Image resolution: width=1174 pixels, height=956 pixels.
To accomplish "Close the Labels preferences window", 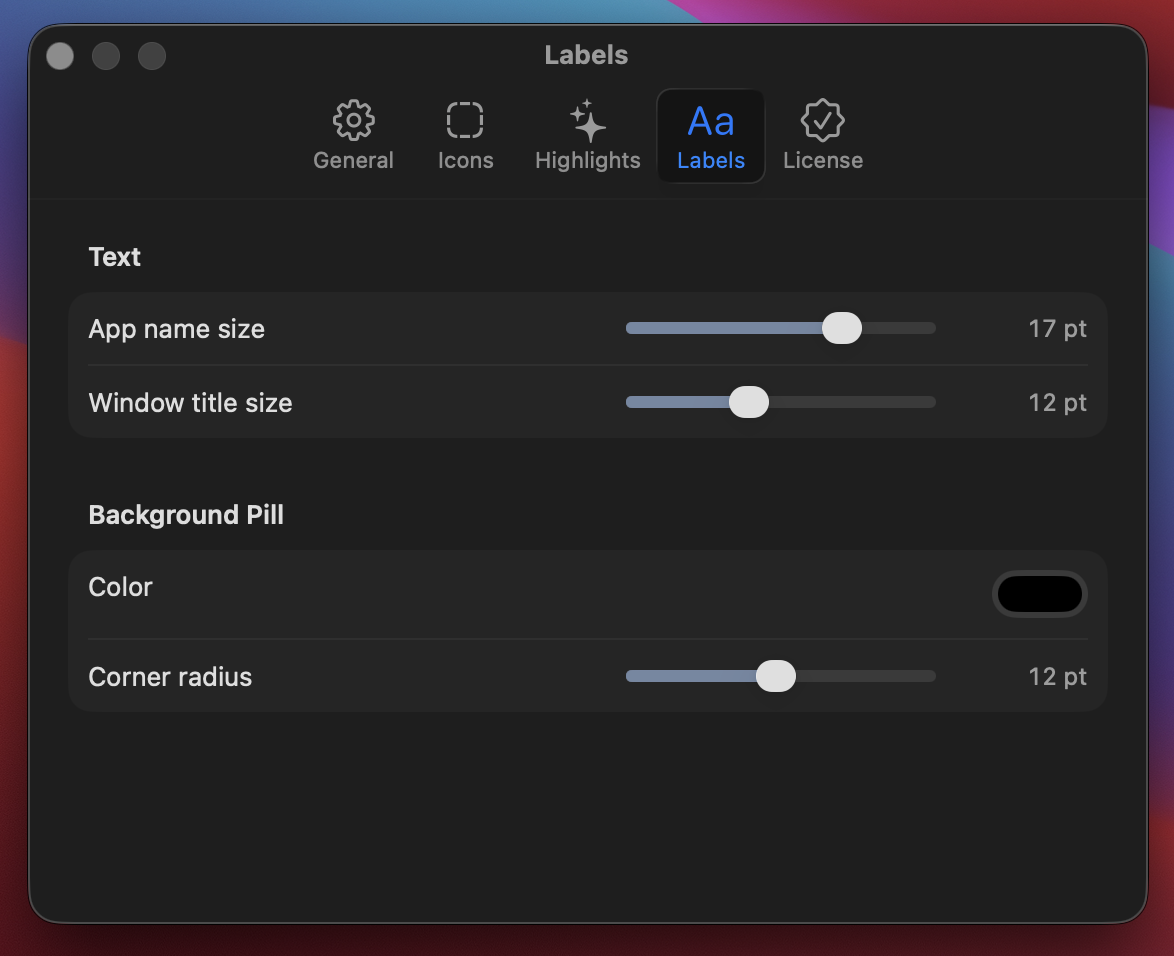I will [x=60, y=56].
